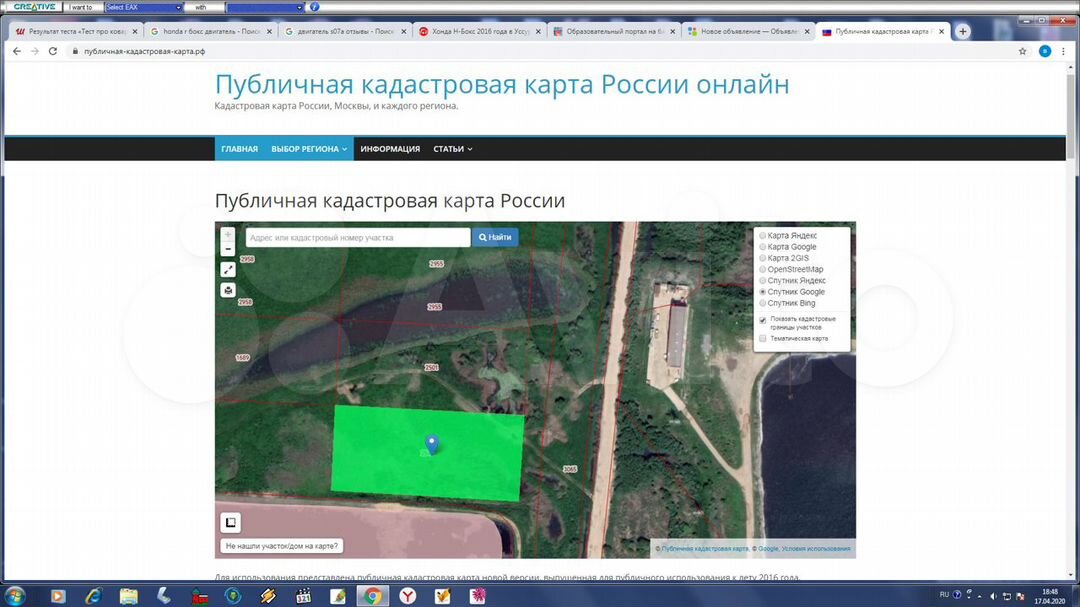The width and height of the screenshot is (1080, 607).
Task: Bookmark page using the star icon
Action: [x=1022, y=51]
